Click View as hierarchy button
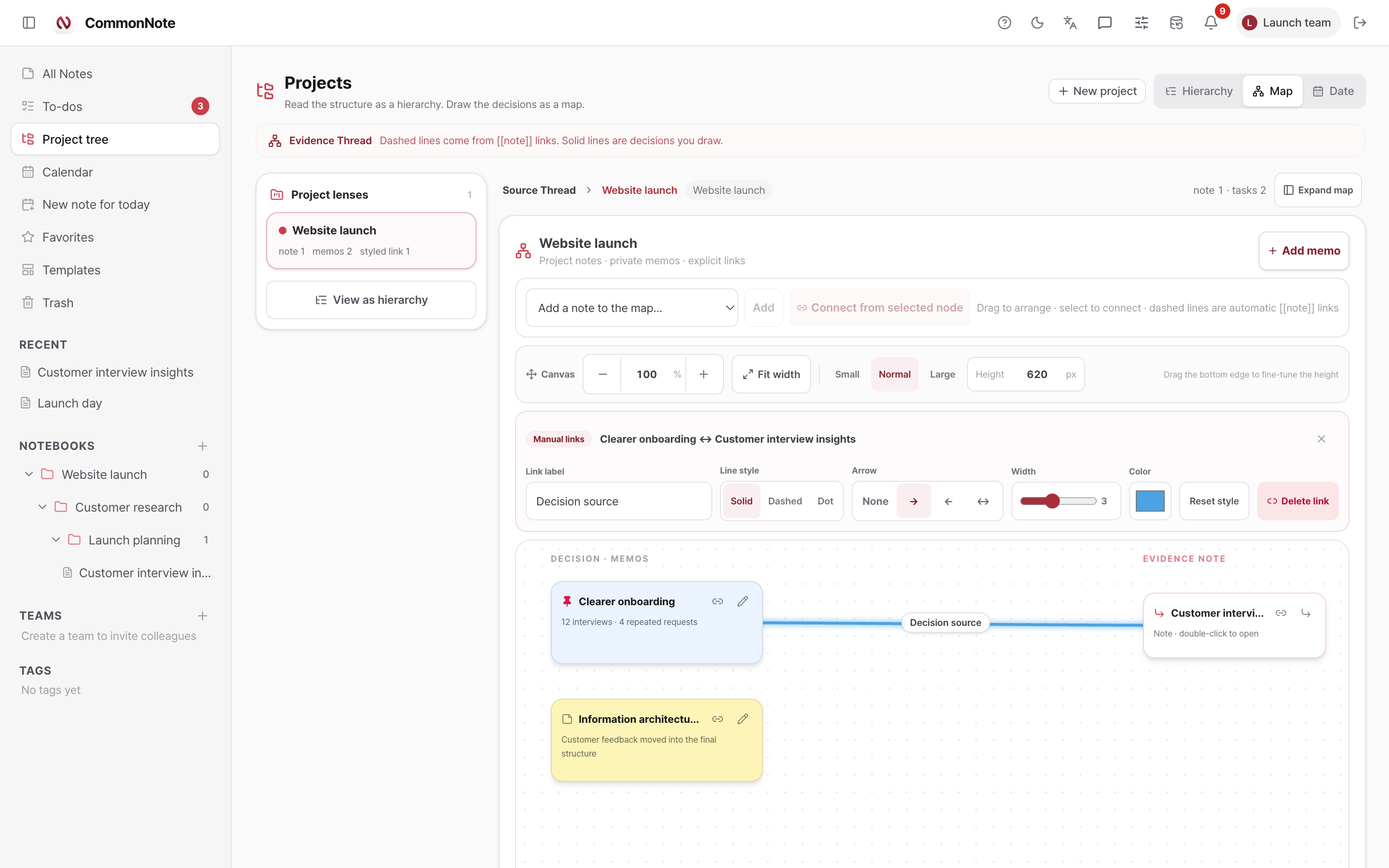The height and width of the screenshot is (868, 1389). coord(371,299)
